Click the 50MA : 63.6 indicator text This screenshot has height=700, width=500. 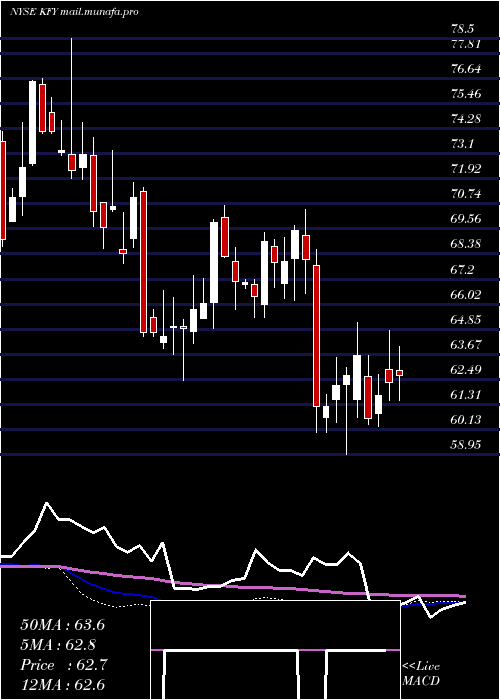pos(62,625)
